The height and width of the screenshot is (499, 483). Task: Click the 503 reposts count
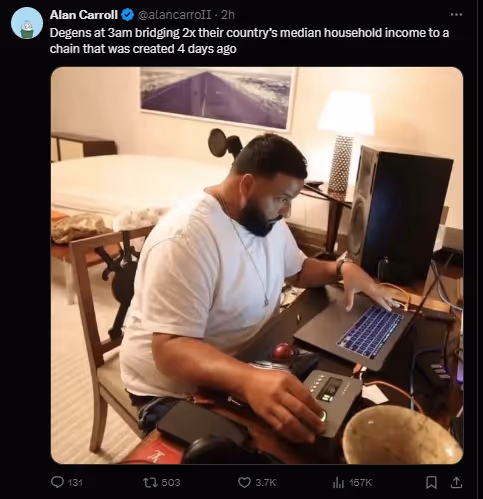171,483
